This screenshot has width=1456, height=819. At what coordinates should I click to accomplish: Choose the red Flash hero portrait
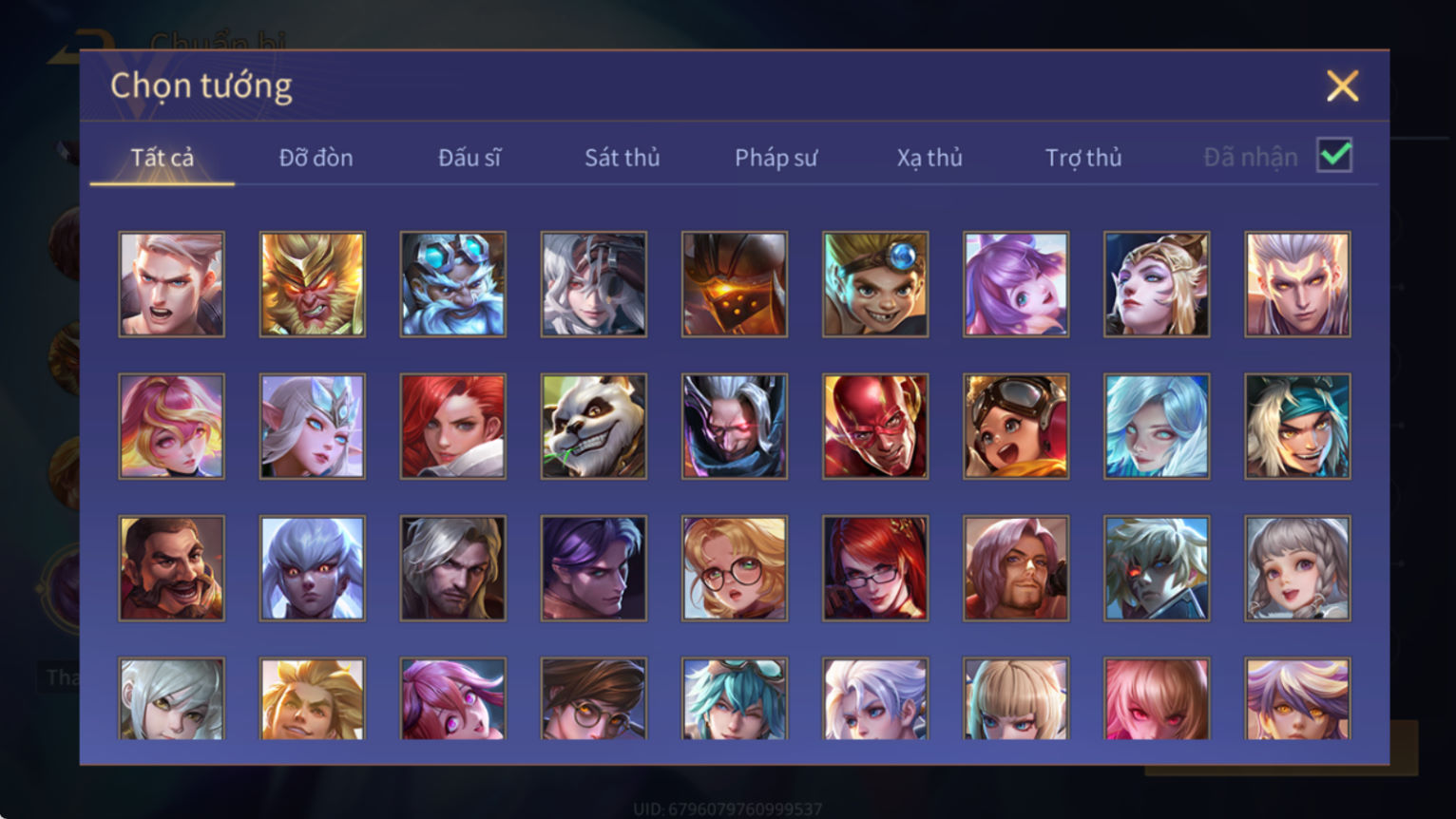coord(875,426)
